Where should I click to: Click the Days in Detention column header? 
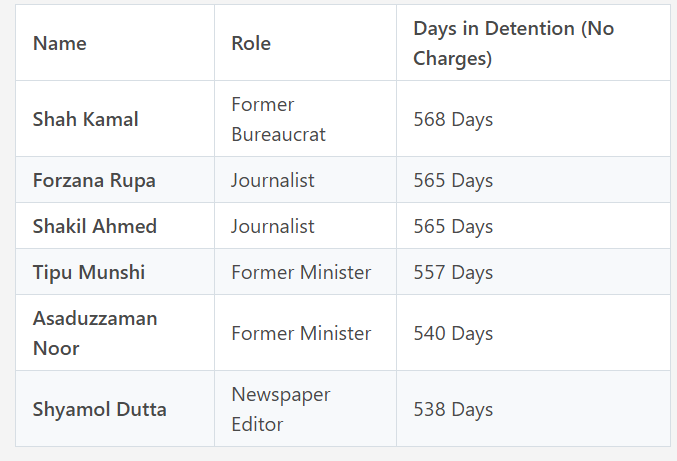[x=513, y=43]
